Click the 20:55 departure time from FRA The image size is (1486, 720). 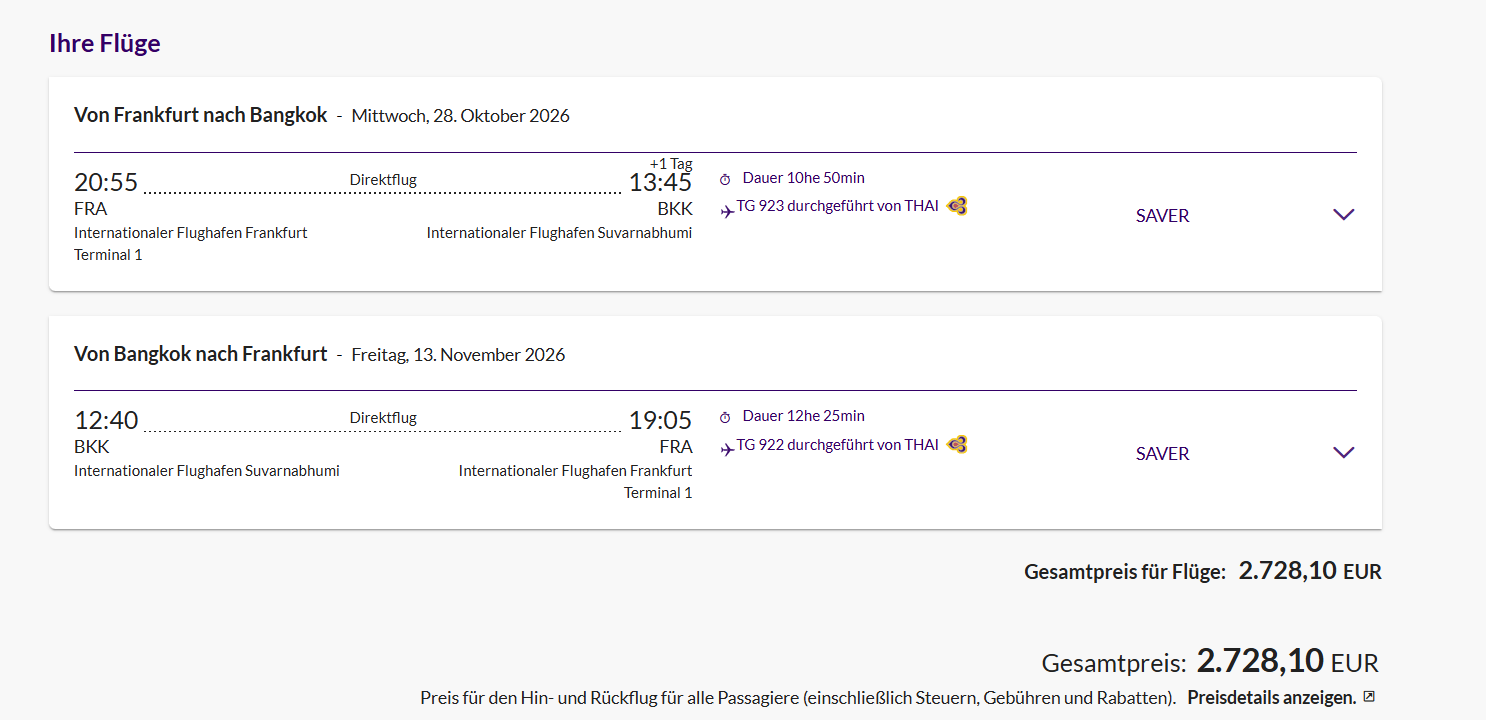106,182
